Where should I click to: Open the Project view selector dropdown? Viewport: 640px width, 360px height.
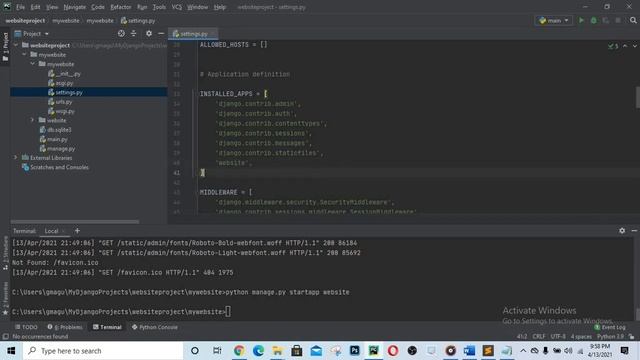[x=32, y=33]
